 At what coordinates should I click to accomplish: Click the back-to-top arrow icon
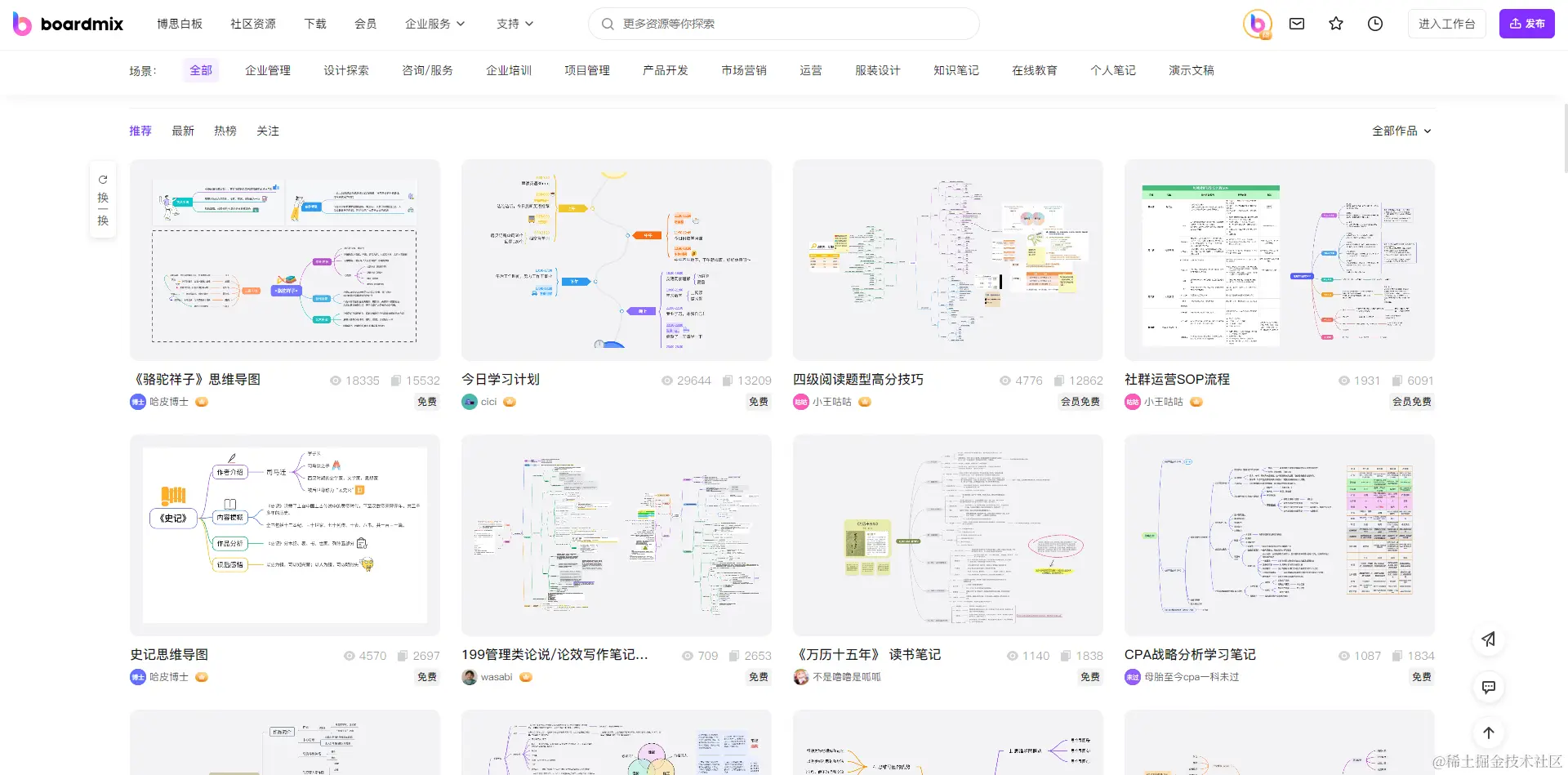tap(1488, 733)
